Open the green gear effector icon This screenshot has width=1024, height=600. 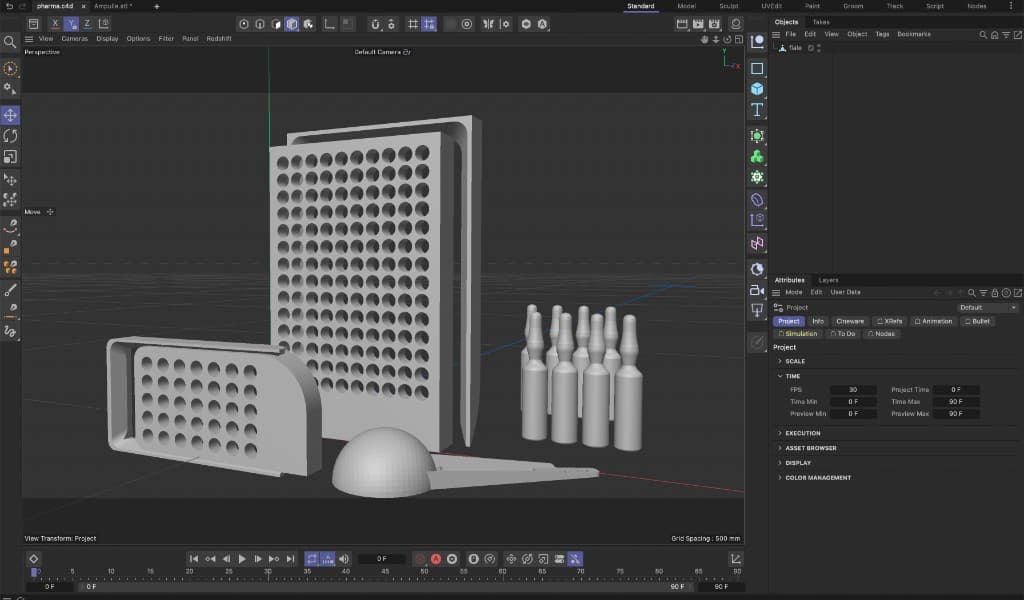coord(757,177)
